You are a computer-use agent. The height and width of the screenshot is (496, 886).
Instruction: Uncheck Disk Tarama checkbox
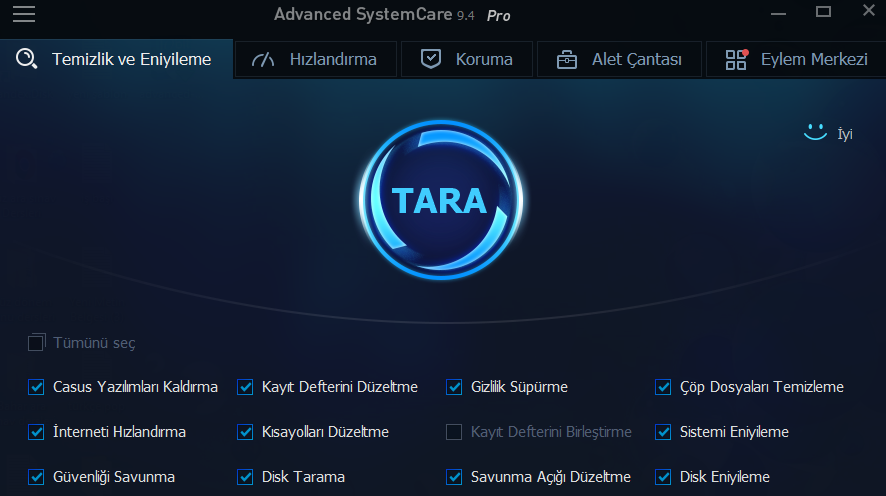coord(245,477)
